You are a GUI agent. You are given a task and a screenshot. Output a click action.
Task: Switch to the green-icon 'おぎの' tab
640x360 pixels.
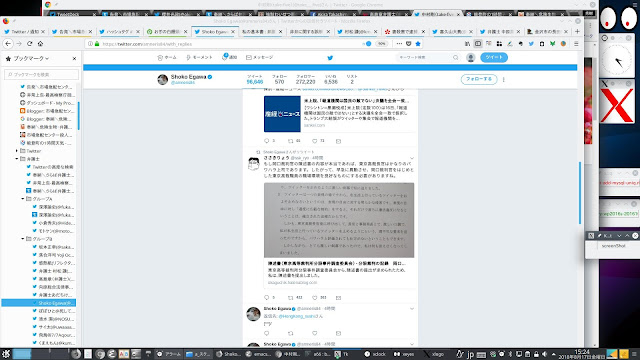(167, 31)
